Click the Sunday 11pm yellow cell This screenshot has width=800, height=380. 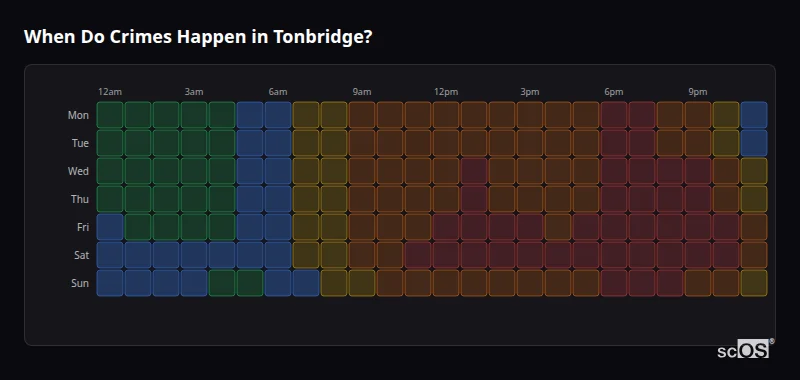(754, 283)
